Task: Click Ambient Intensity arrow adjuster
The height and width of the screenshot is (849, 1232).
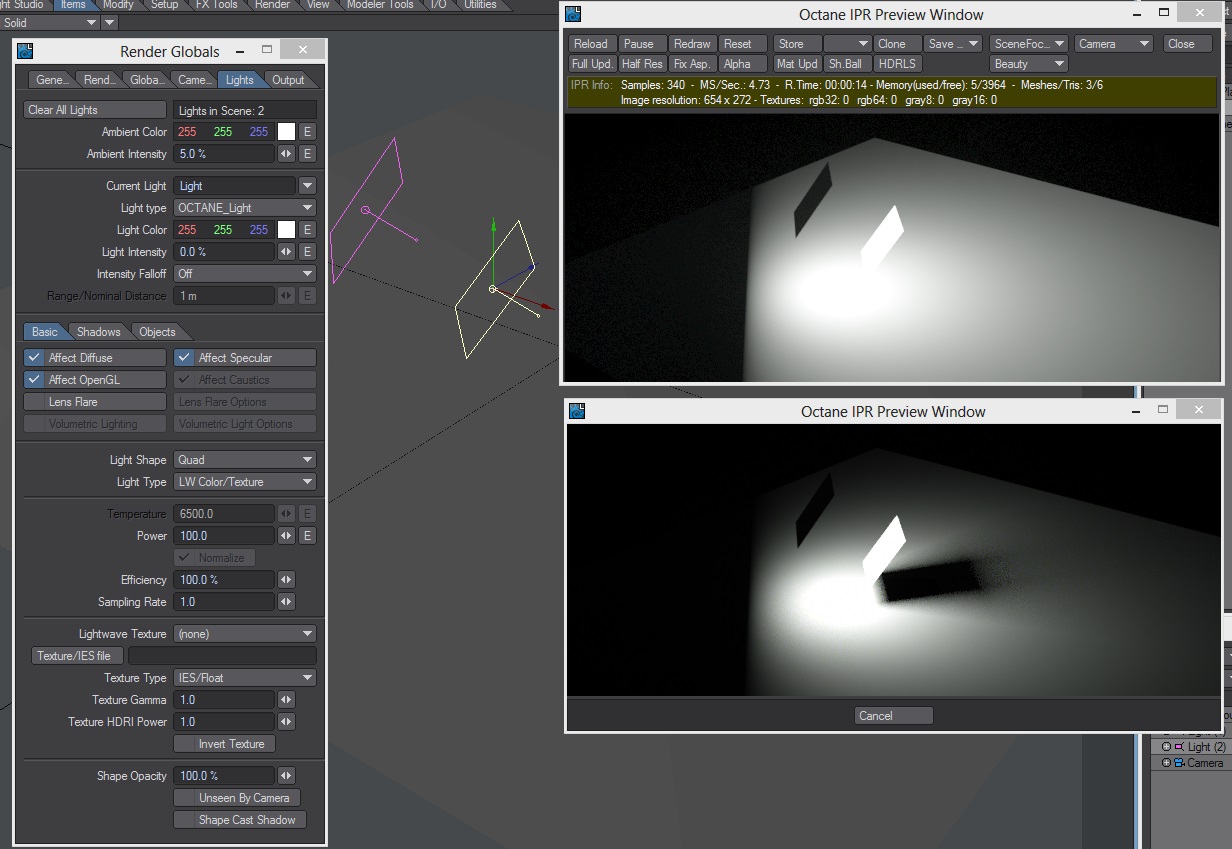Action: tap(286, 154)
